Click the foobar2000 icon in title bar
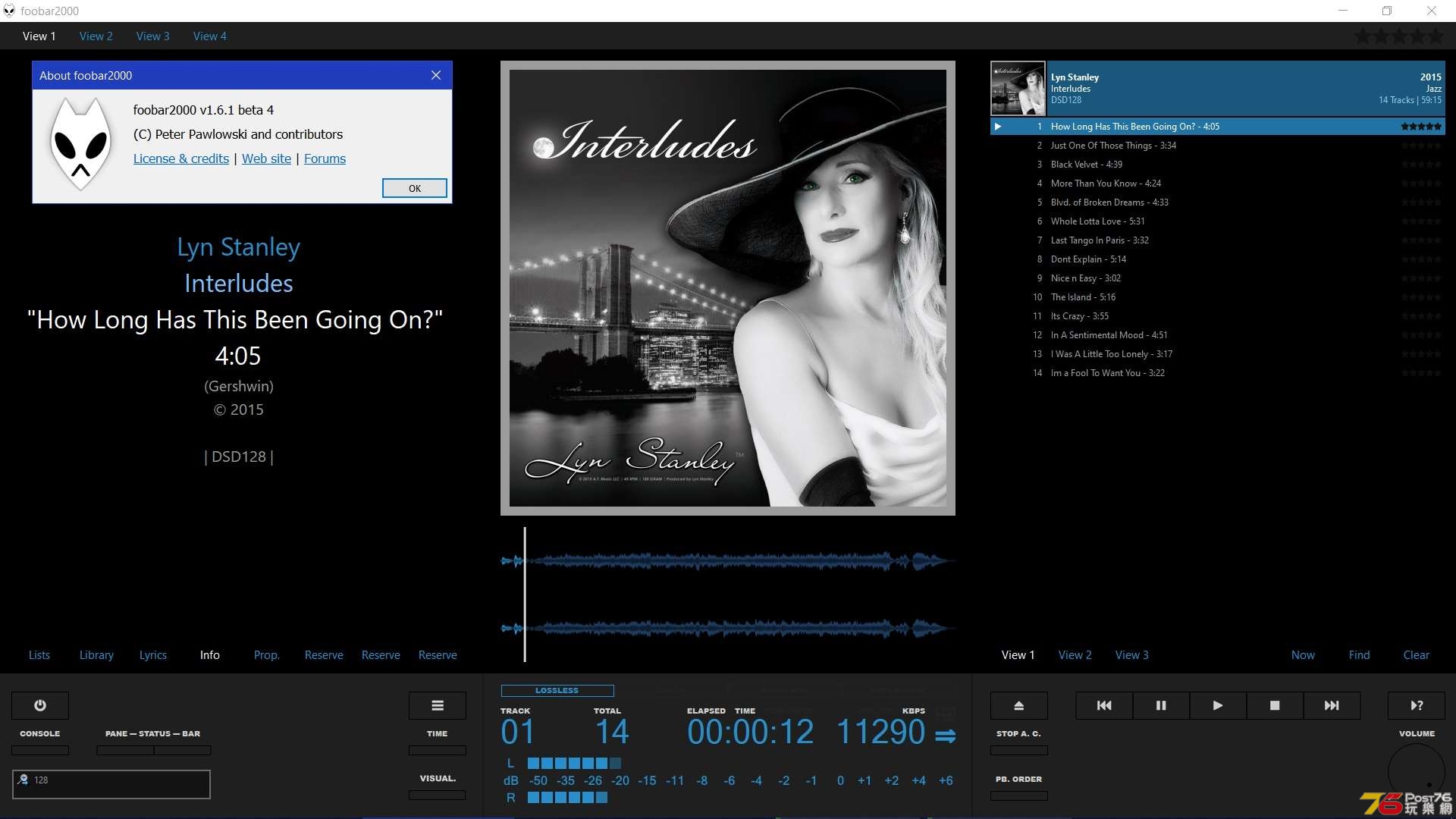The height and width of the screenshot is (819, 1456). 9,11
